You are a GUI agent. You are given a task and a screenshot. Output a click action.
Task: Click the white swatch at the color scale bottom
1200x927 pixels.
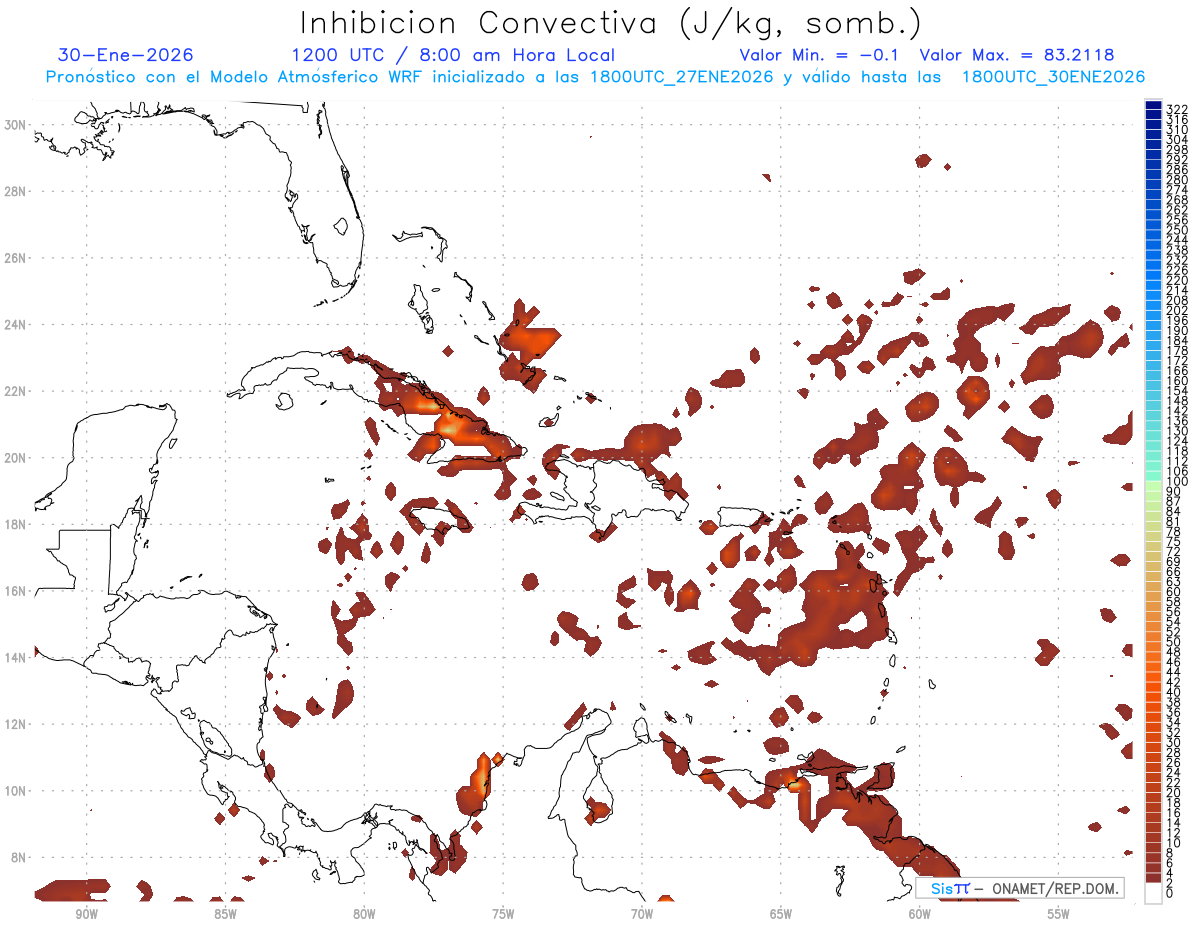tap(1153, 892)
